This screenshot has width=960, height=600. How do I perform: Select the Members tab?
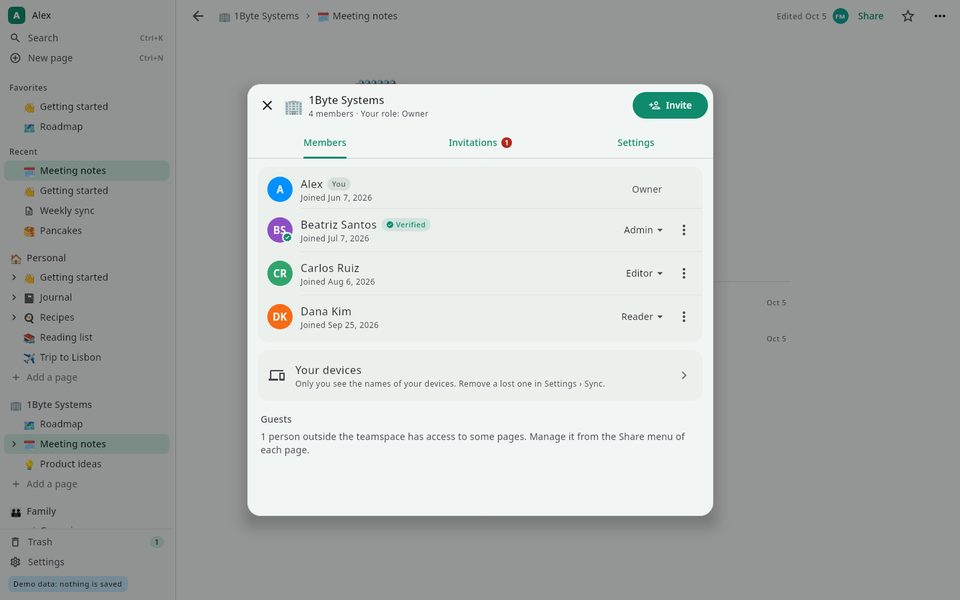click(324, 143)
